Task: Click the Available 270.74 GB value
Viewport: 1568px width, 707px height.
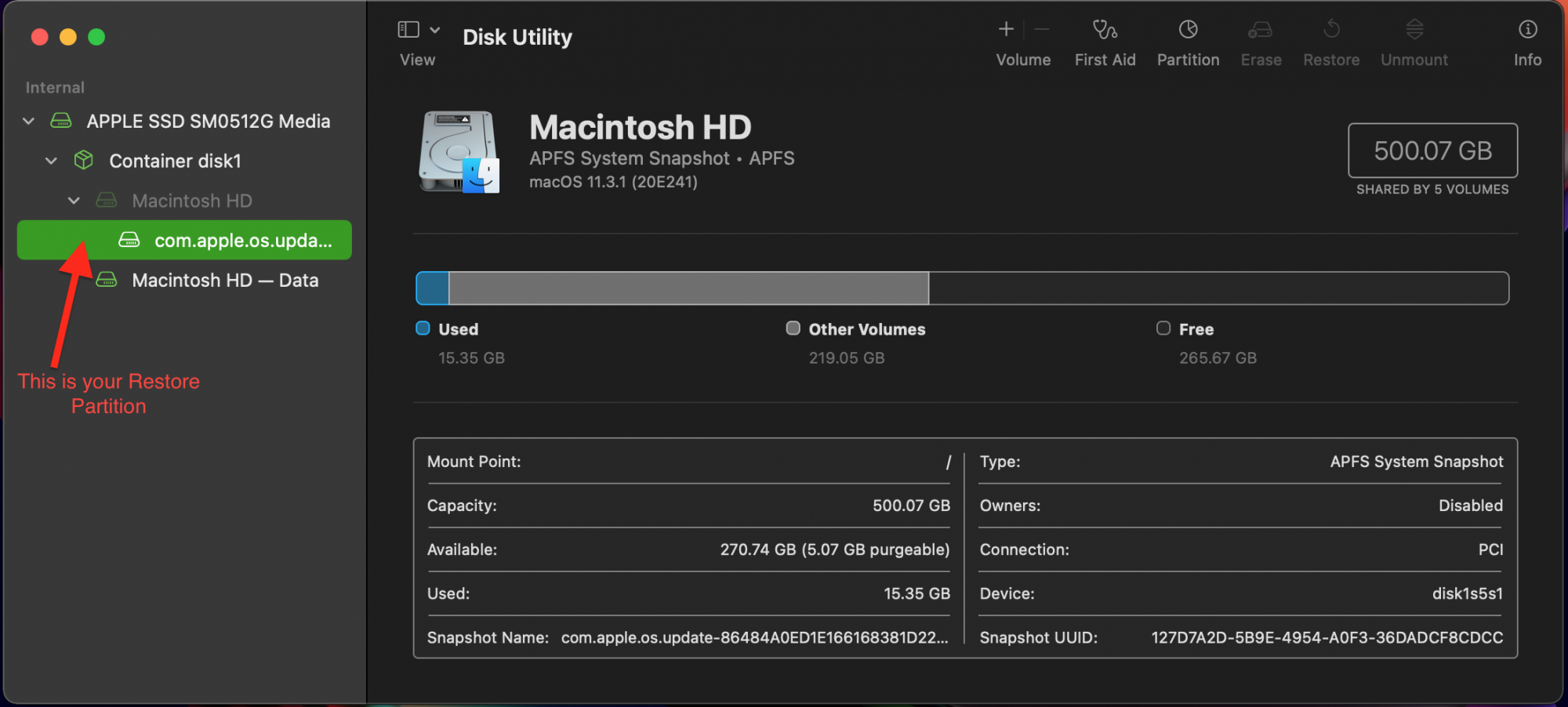Action: point(835,549)
